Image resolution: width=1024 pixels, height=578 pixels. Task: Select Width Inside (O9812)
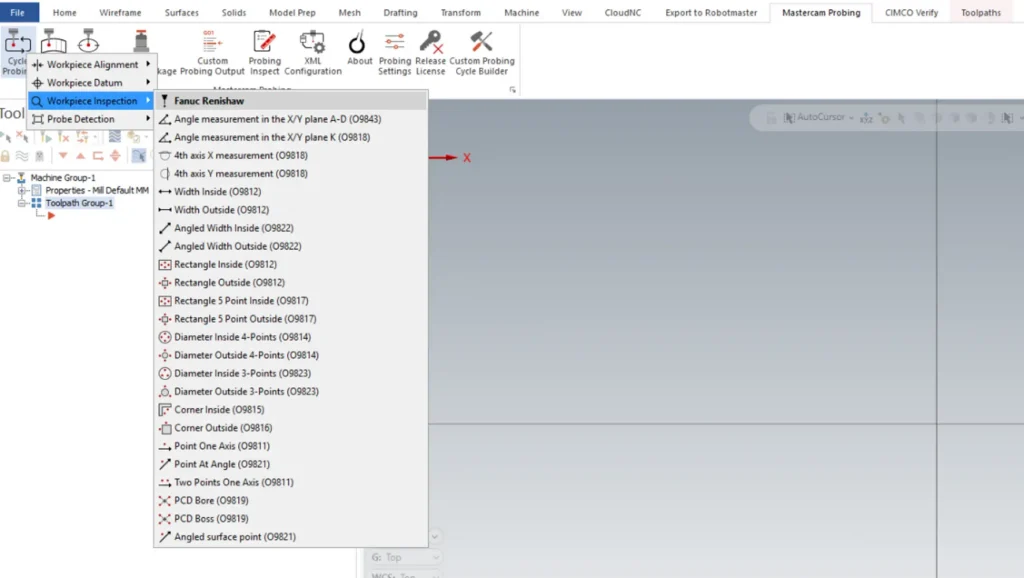point(291,191)
